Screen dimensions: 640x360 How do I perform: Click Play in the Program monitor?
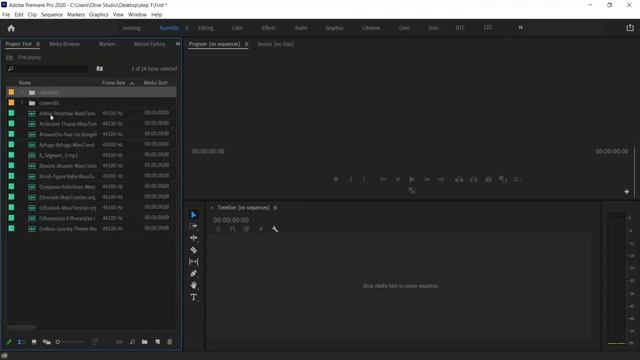click(411, 179)
